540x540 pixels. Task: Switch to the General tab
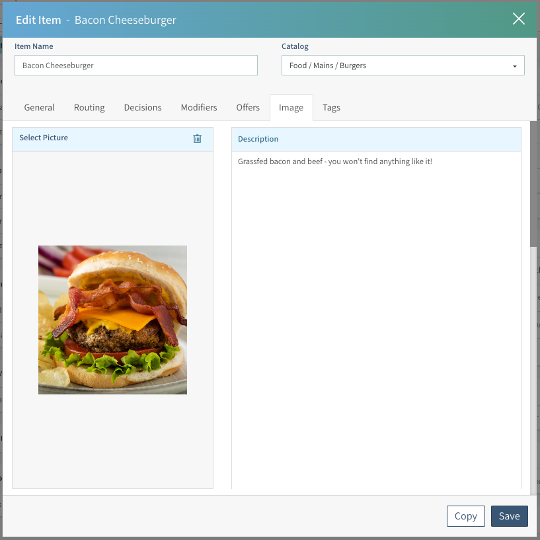click(39, 108)
